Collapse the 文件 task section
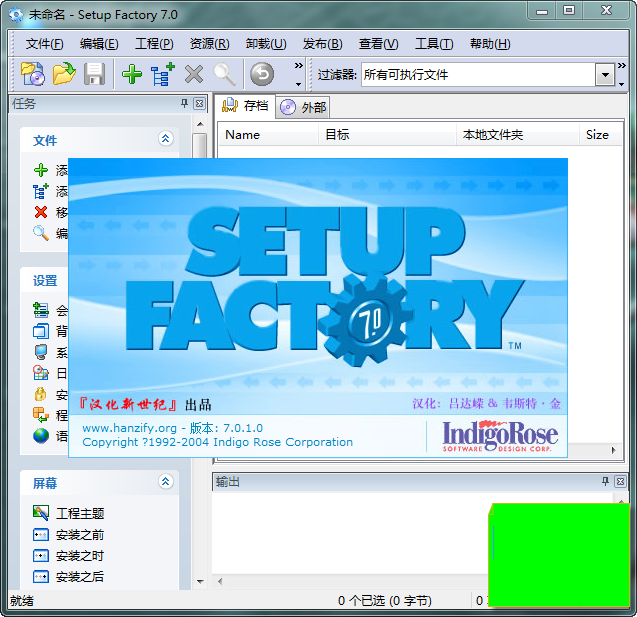This screenshot has width=637, height=617. coord(166,139)
